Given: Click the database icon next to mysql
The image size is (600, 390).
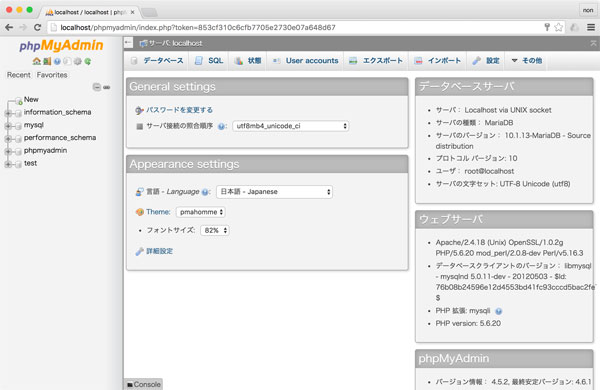Looking at the screenshot, I should coord(18,126).
